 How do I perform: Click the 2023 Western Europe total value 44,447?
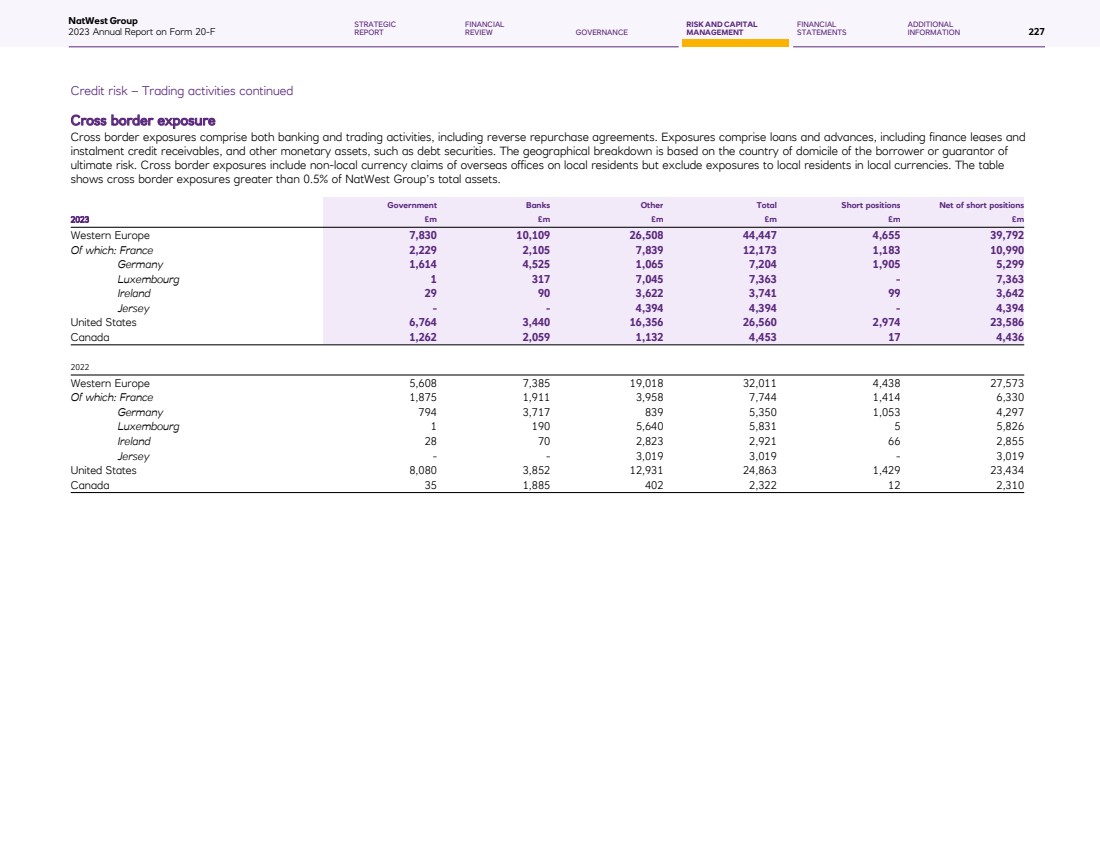pos(759,236)
